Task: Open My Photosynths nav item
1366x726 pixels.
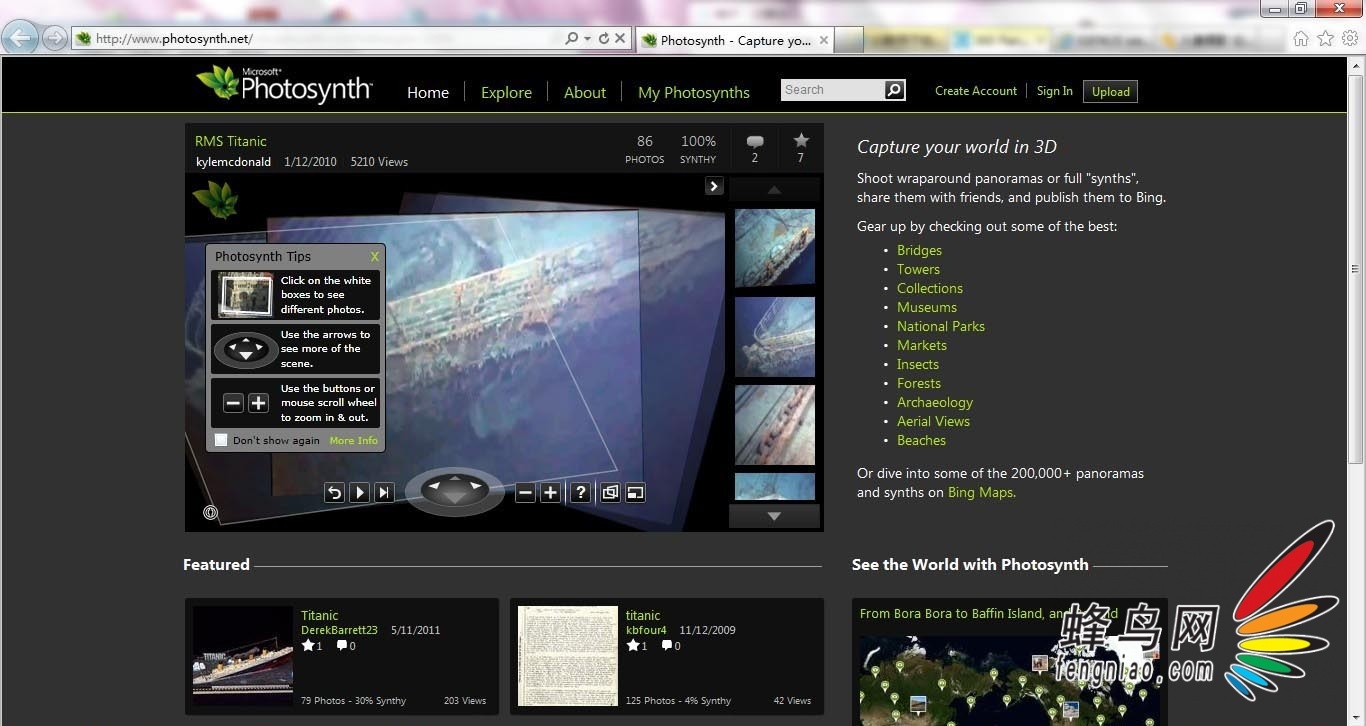Action: coord(694,92)
